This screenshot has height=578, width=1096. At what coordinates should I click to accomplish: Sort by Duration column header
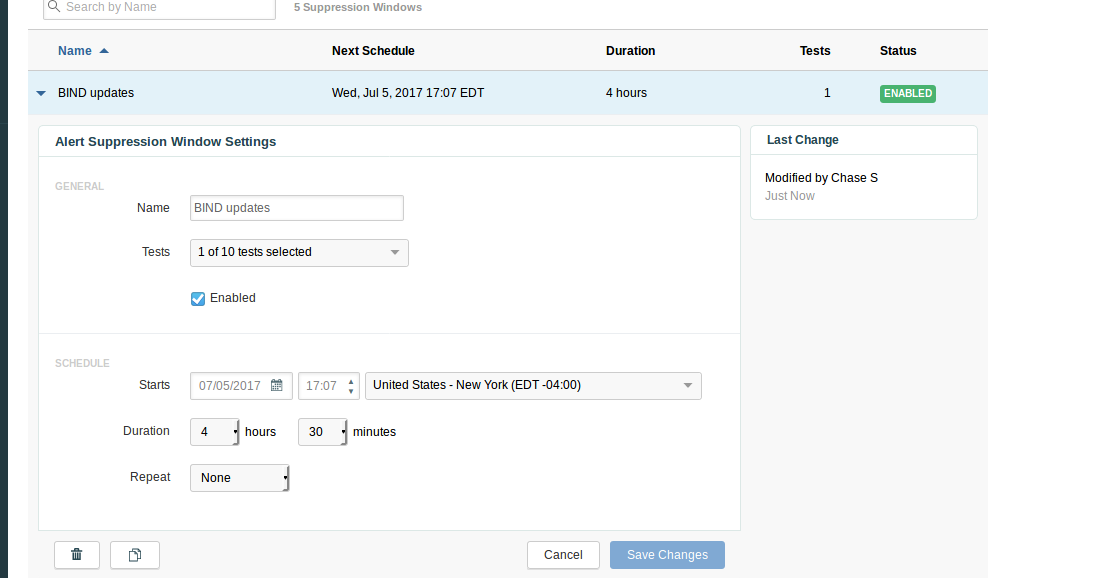pyautogui.click(x=630, y=51)
